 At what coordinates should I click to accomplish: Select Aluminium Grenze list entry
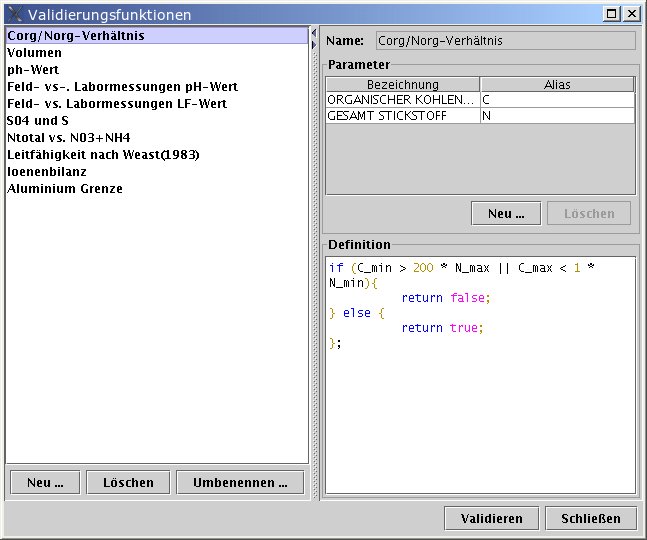157,189
